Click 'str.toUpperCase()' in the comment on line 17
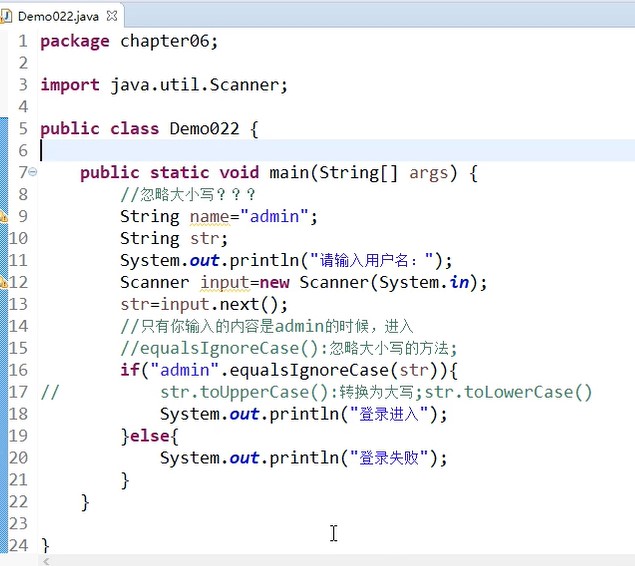Image resolution: width=635 pixels, height=566 pixels. pyautogui.click(x=245, y=392)
